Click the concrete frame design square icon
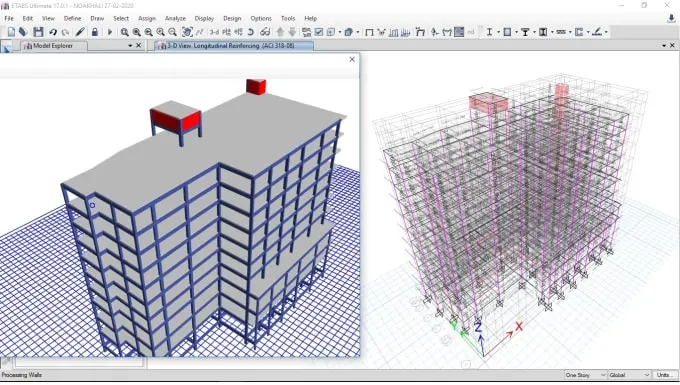The height and width of the screenshot is (385, 680). pyautogui.click(x=507, y=32)
